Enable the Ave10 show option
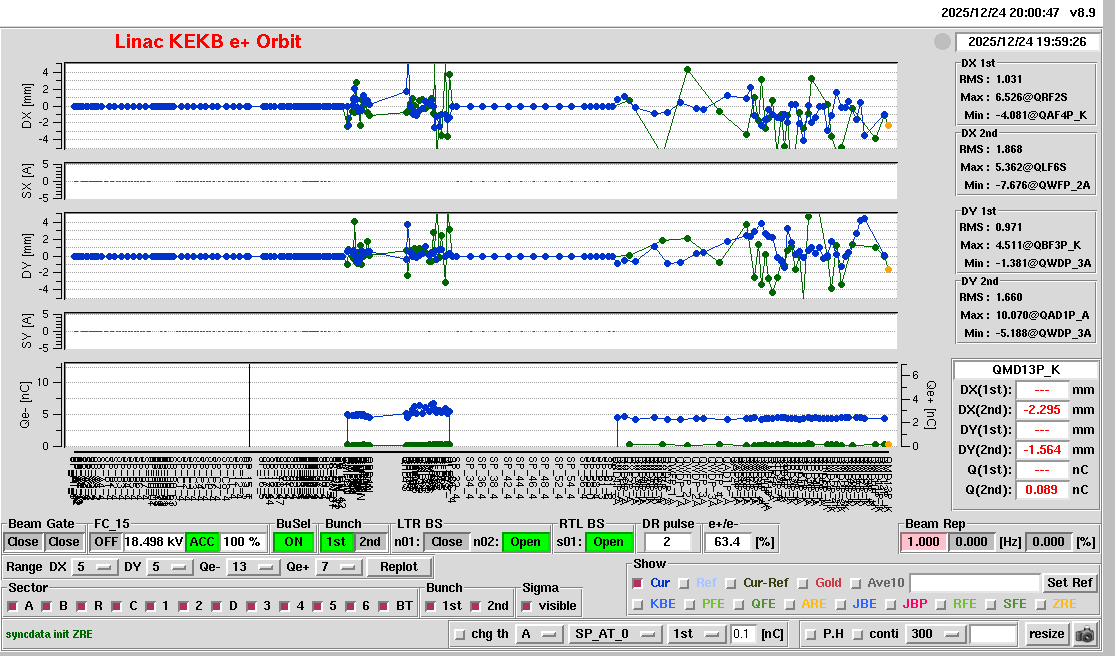Screen dimensions: 1115x656 click(855, 583)
